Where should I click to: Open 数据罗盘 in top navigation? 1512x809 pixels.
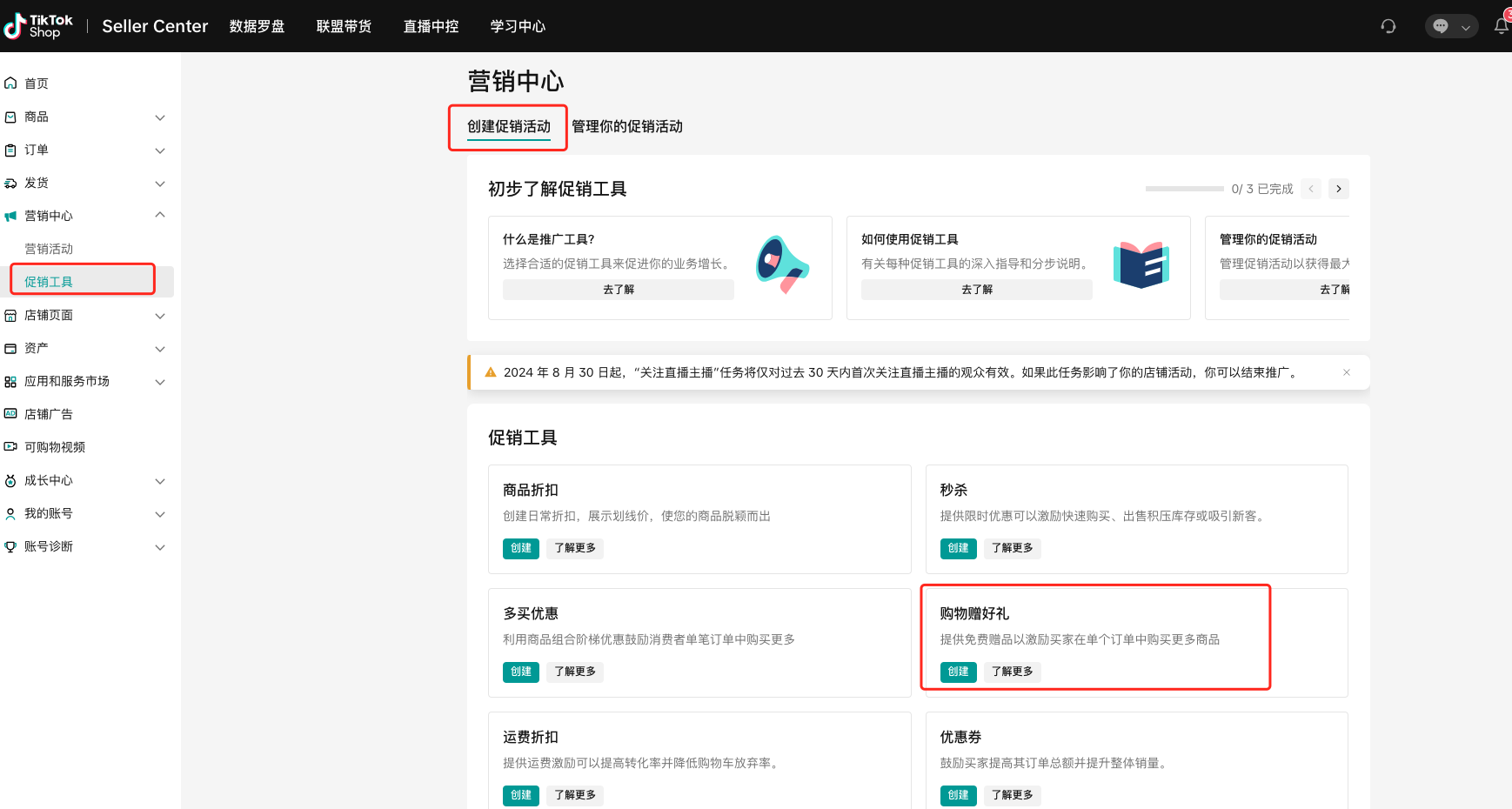(257, 26)
